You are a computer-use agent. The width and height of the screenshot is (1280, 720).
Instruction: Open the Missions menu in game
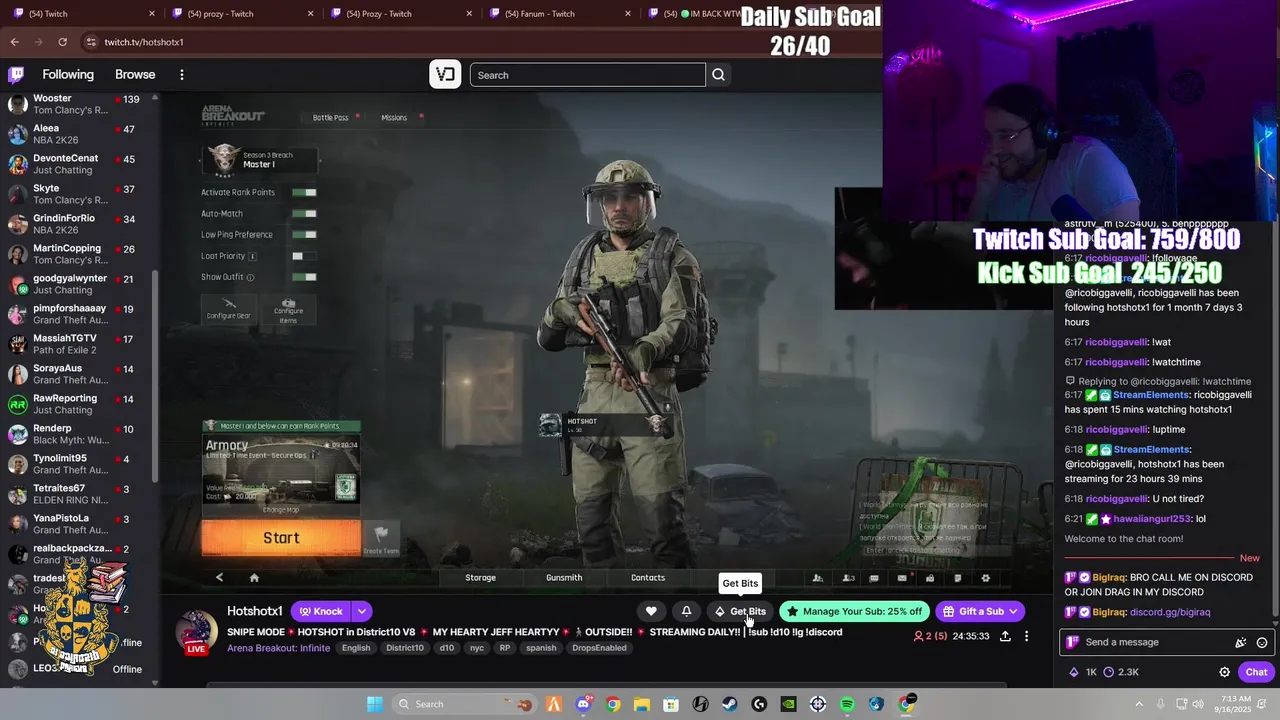tap(394, 118)
